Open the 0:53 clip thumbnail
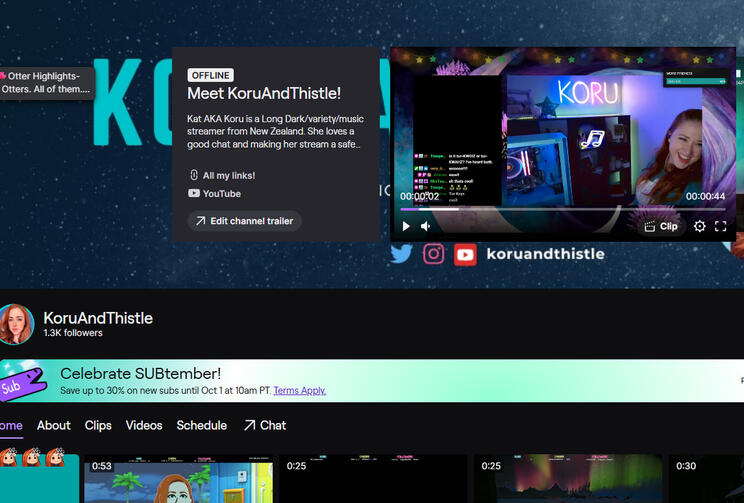Viewport: 744px width, 503px height. coord(178,479)
